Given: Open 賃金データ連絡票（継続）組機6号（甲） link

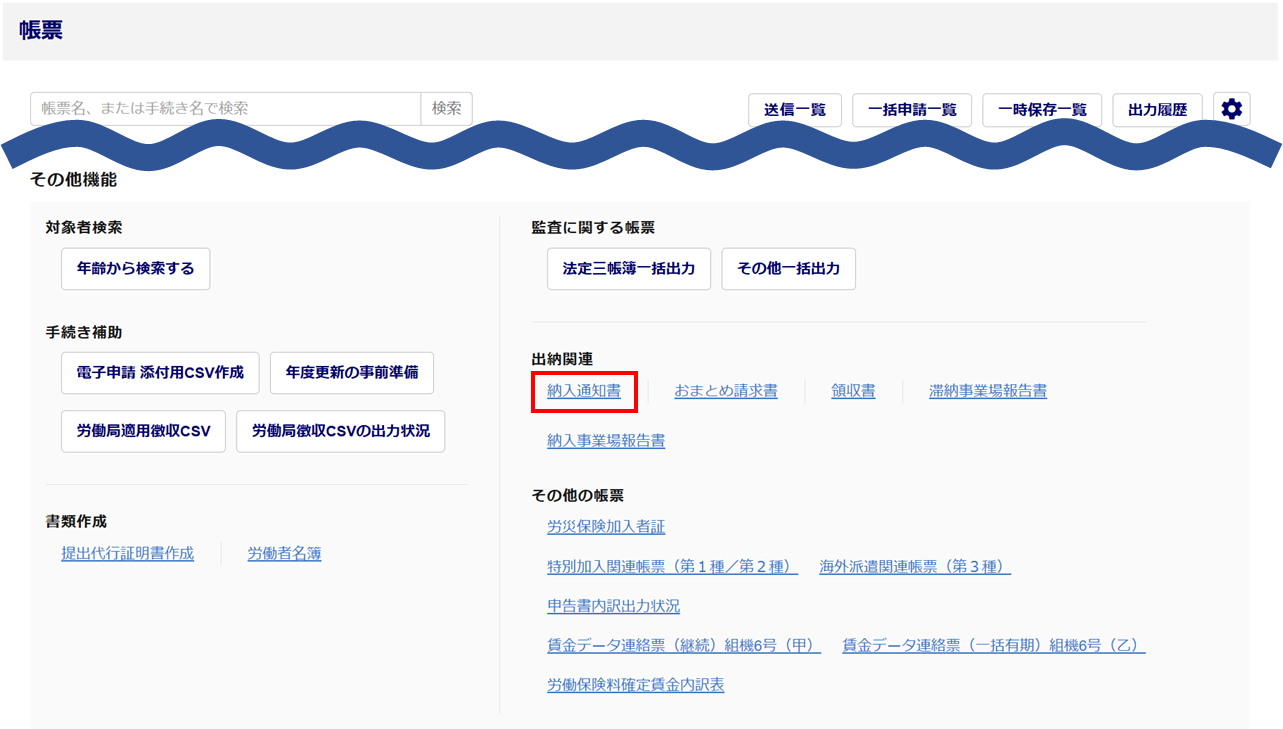Looking at the screenshot, I should (x=684, y=645).
